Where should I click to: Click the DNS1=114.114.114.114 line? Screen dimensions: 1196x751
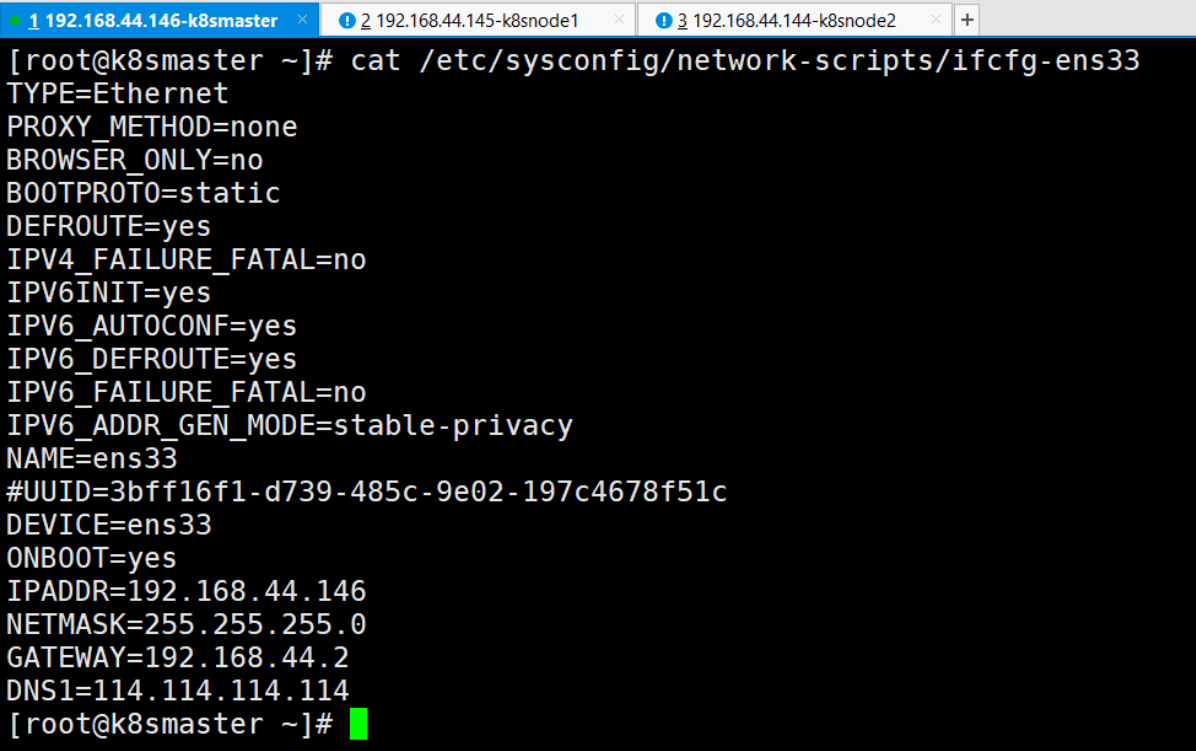(178, 691)
